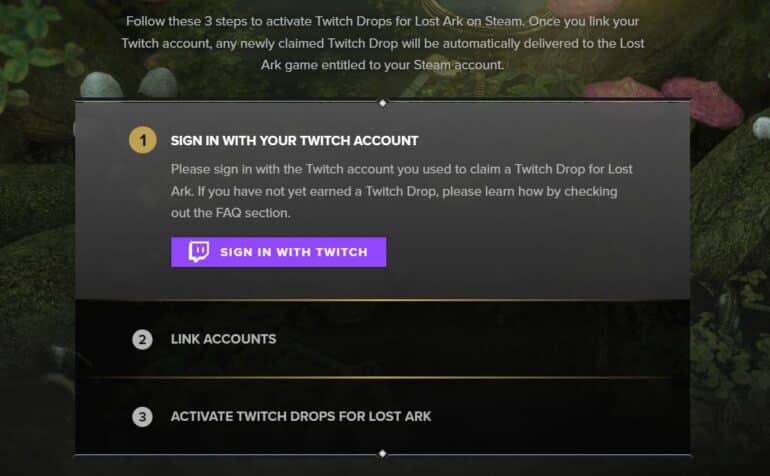
Task: Click the number 2 step badge
Action: [143, 339]
